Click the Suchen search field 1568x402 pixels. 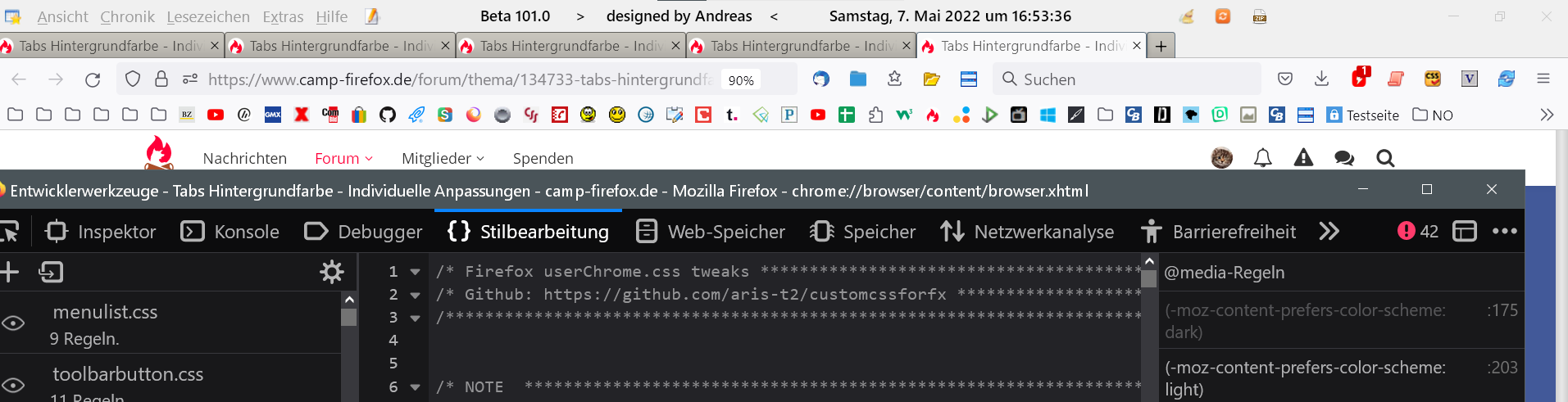click(x=1131, y=79)
